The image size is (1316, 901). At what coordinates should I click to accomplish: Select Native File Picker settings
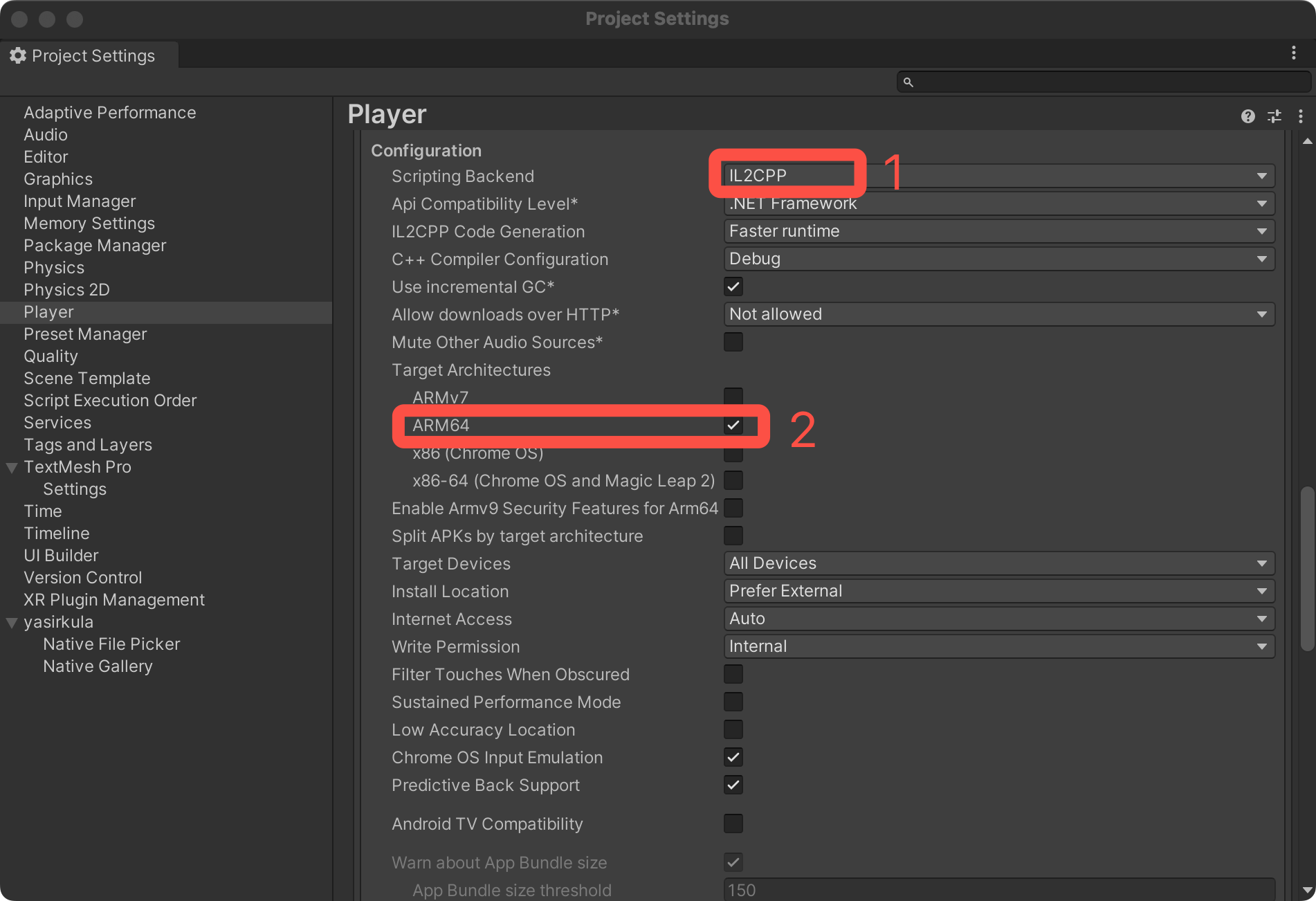pyautogui.click(x=111, y=644)
